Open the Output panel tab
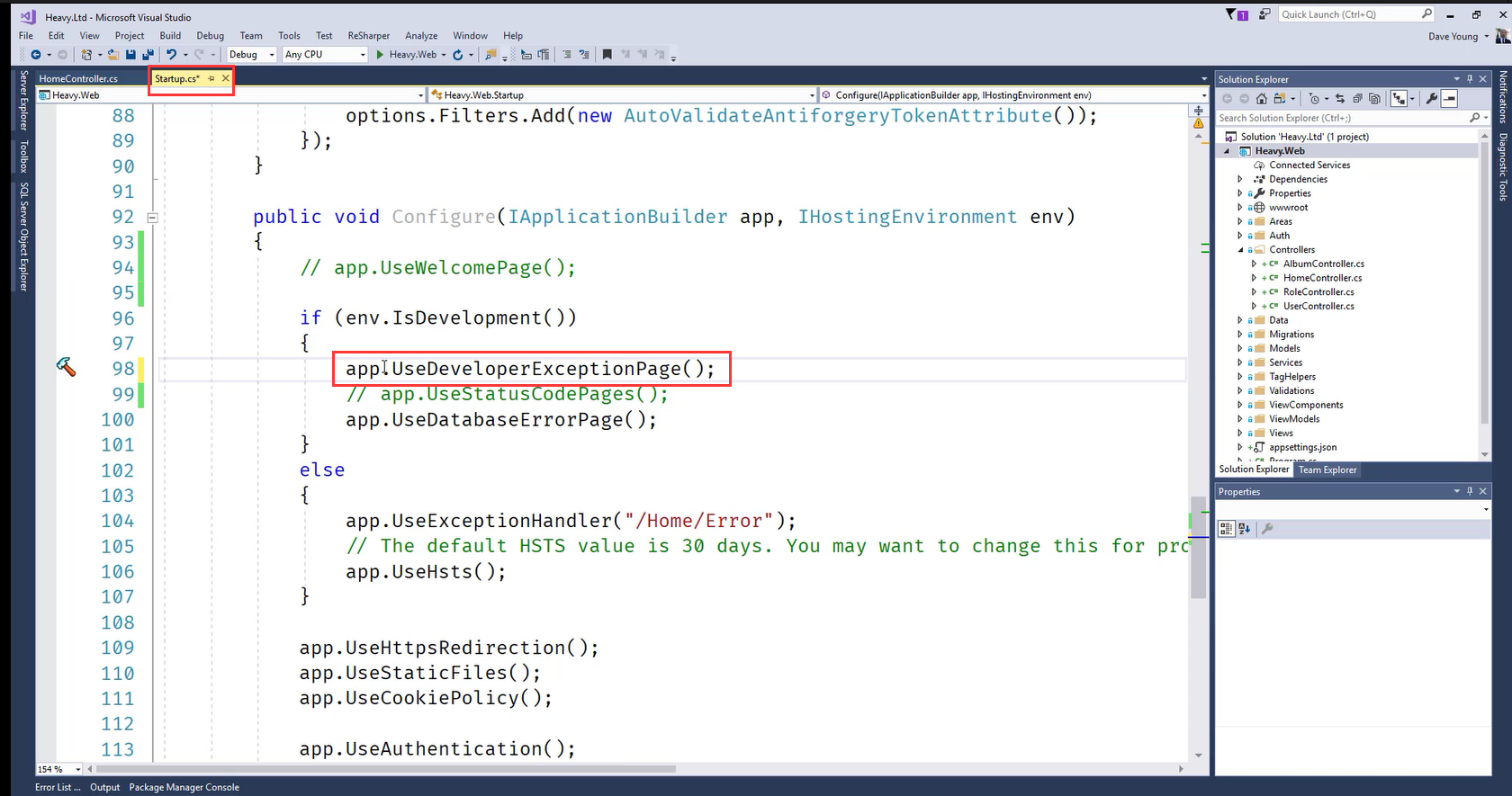Viewport: 1512px width, 796px height. [x=104, y=787]
